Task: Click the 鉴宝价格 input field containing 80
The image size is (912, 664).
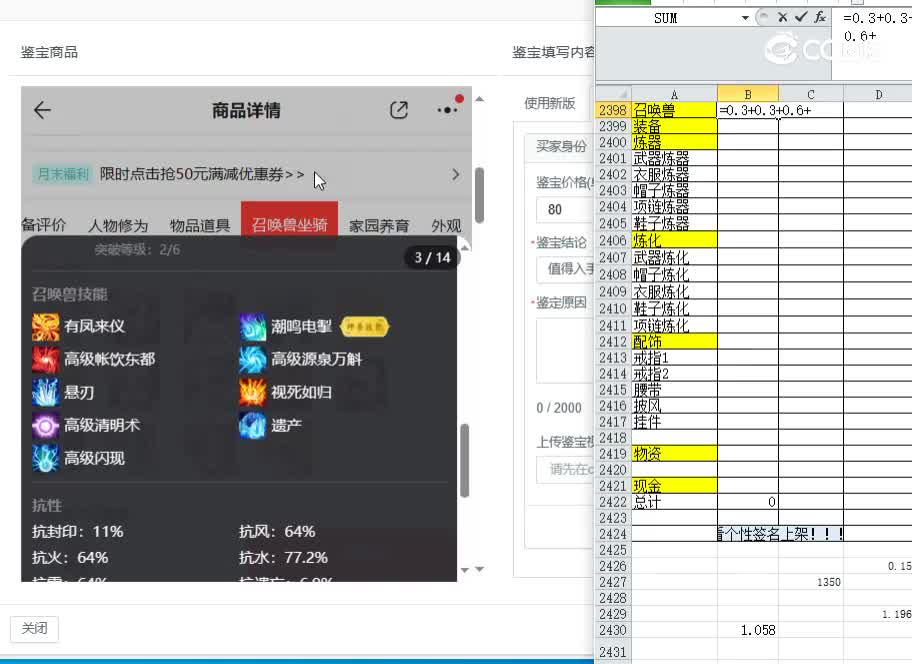Action: point(565,209)
